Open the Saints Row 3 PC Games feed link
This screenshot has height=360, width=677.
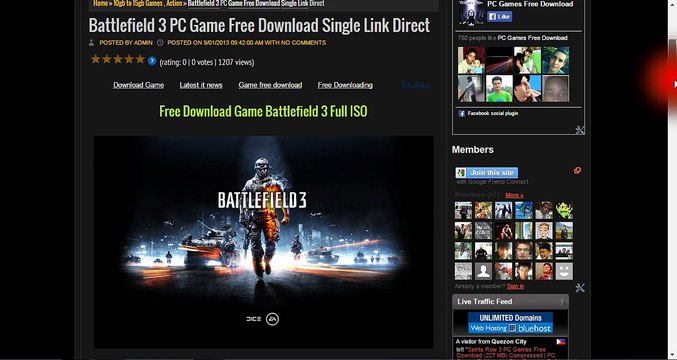pos(506,353)
